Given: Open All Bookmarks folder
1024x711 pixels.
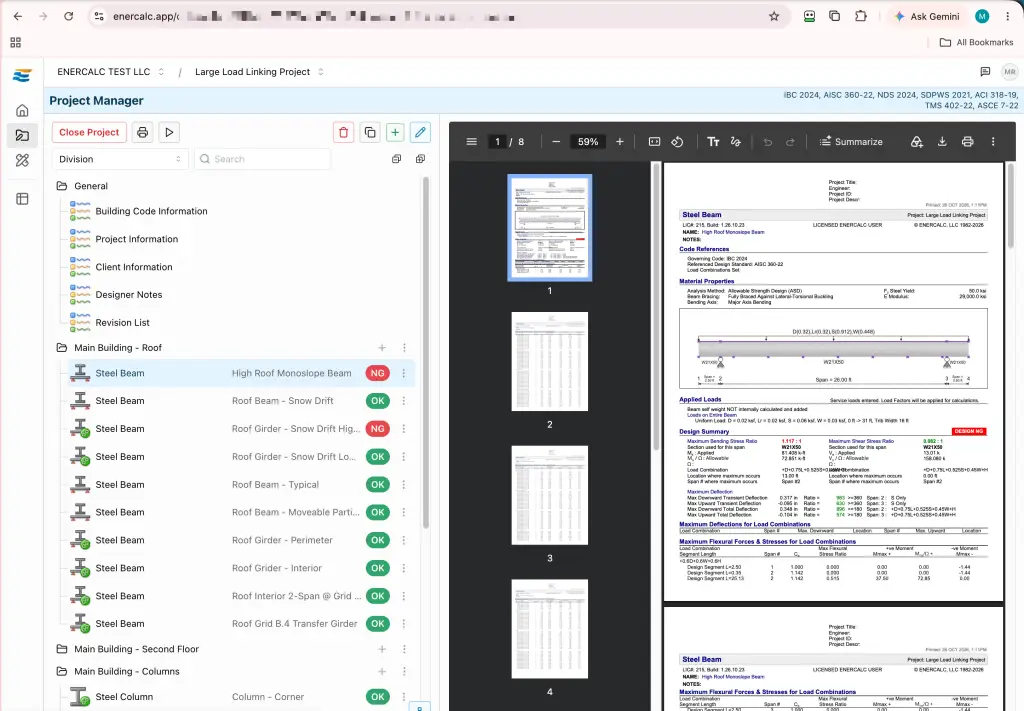Looking at the screenshot, I should tap(976, 42).
